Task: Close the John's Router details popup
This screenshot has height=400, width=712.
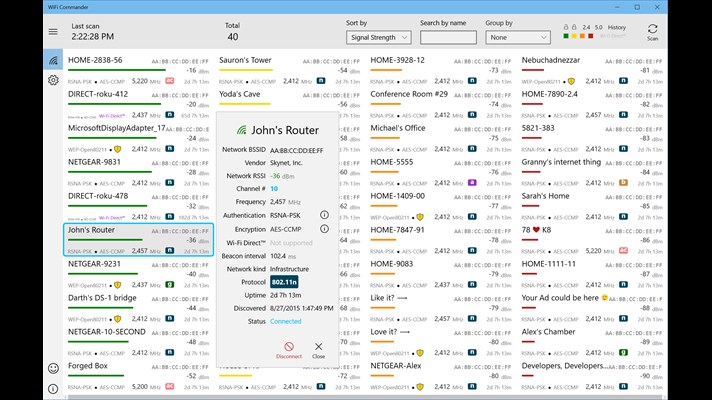Action: tap(318, 348)
